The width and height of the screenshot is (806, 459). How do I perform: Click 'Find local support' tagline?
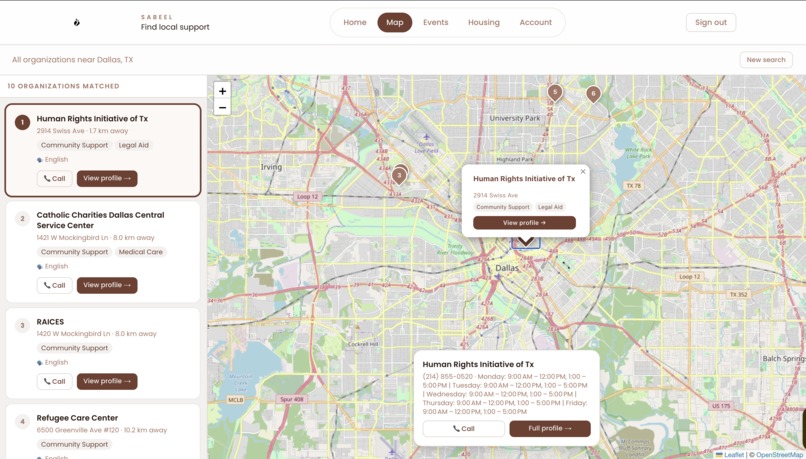[175, 27]
